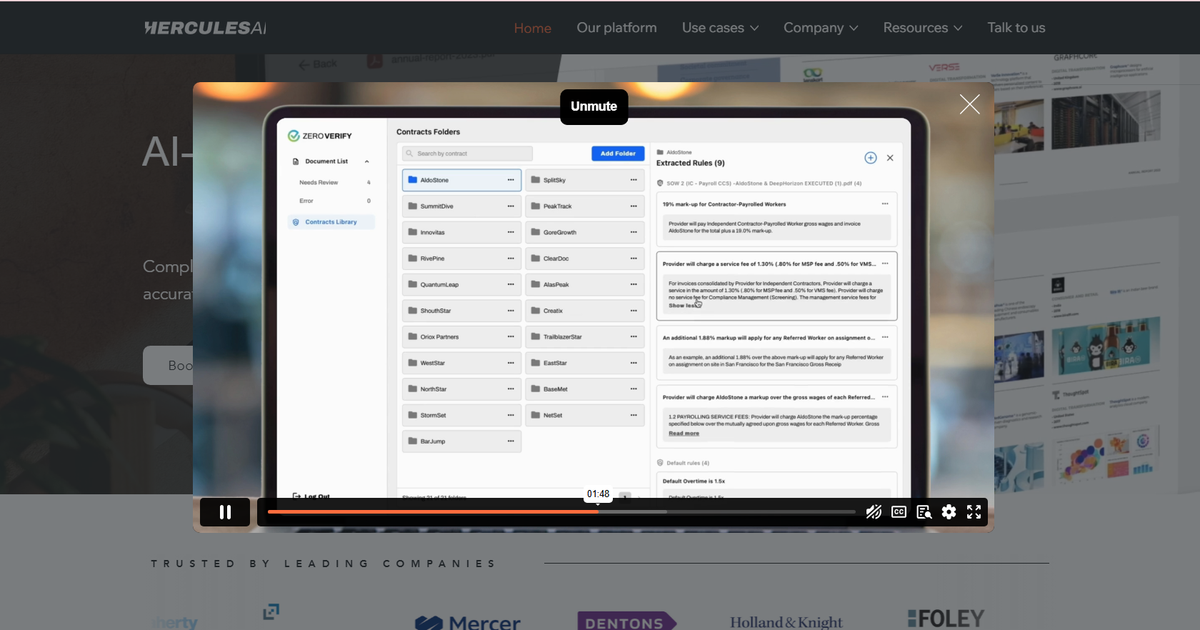1200x630 pixels.
Task: Open RivePine folder in video
Action: [x=461, y=258]
